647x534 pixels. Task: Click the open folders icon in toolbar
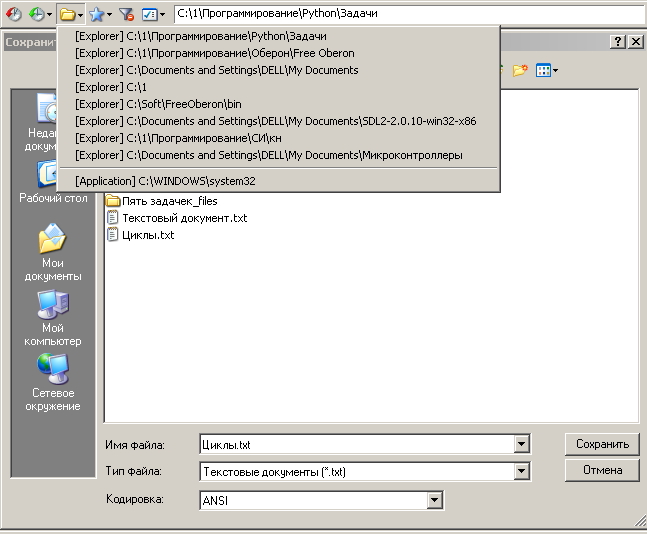[67, 14]
